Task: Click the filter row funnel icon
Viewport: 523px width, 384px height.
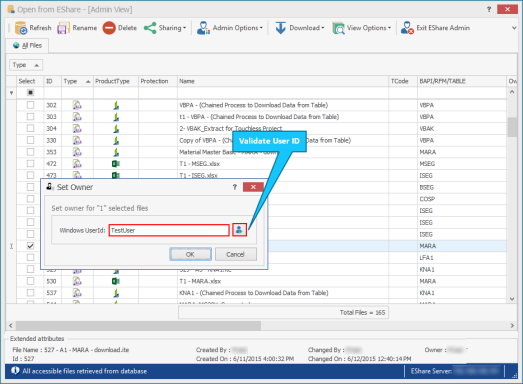Action: 11,93
